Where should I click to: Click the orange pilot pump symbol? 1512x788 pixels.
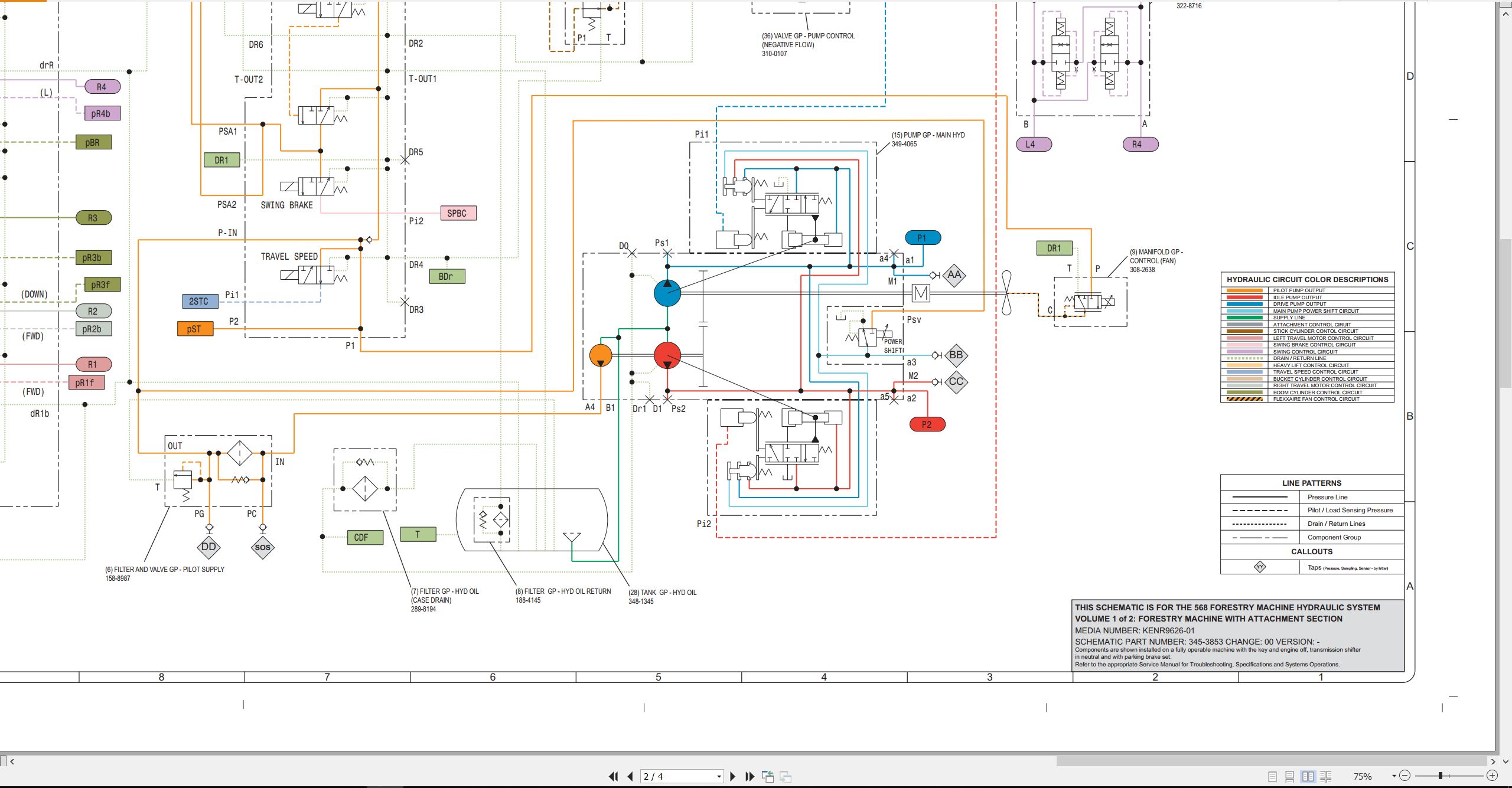tap(601, 355)
